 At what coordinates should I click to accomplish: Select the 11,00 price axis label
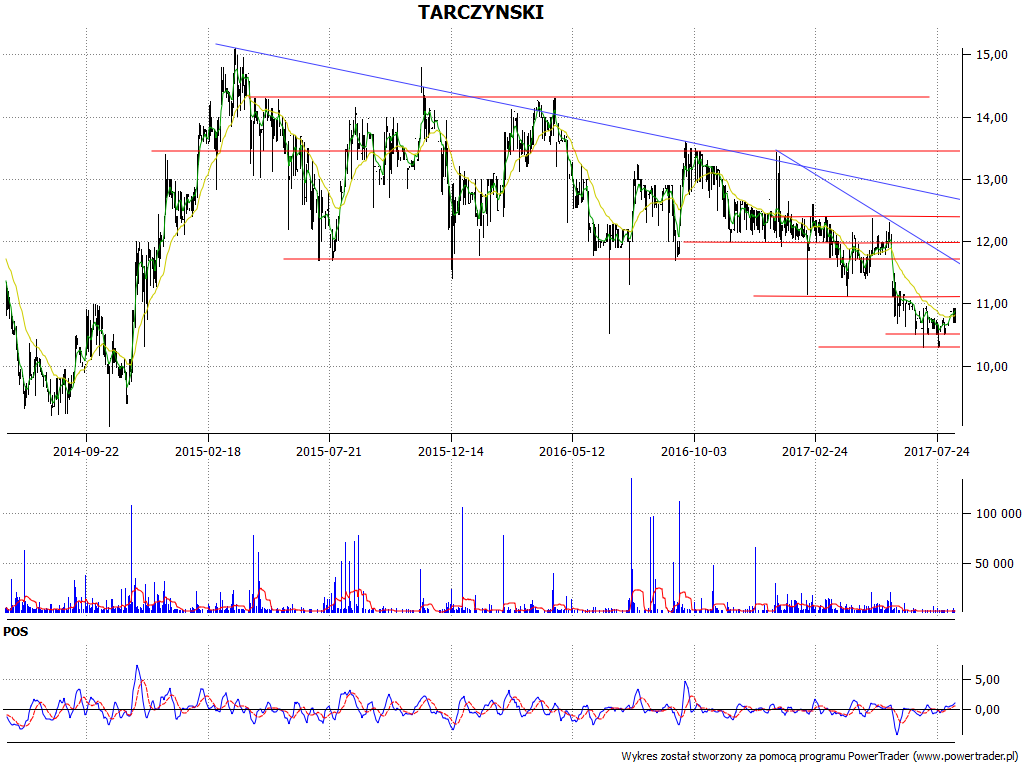tap(991, 304)
